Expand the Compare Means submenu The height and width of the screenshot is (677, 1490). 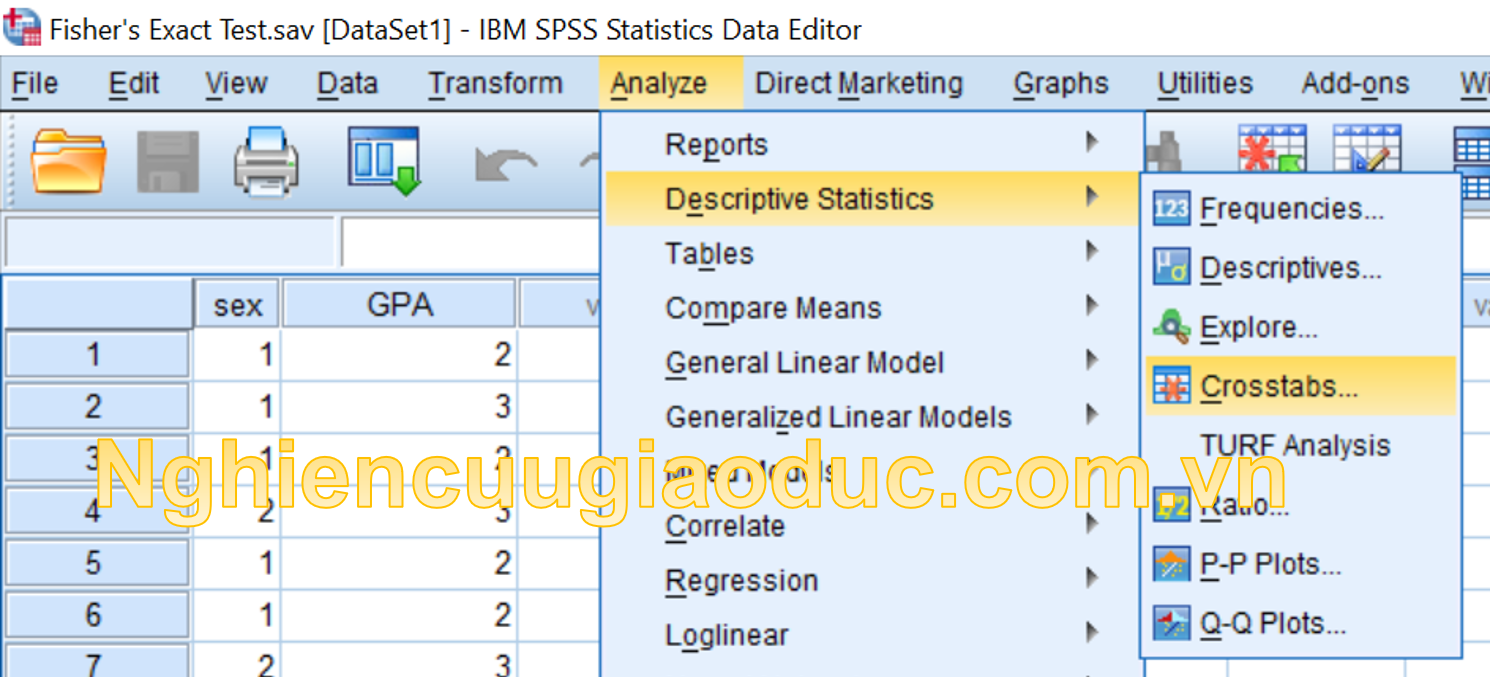coord(773,308)
